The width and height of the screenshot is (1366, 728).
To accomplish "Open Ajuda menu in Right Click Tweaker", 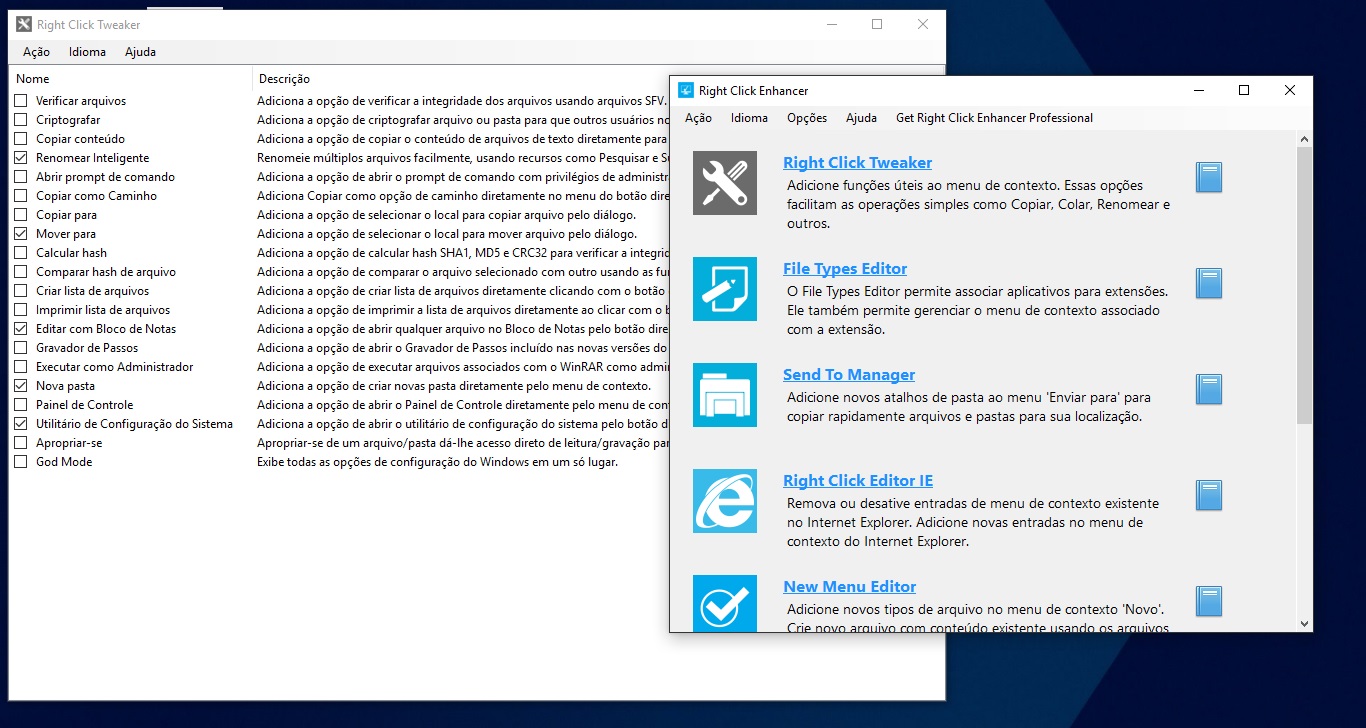I will click(x=140, y=52).
